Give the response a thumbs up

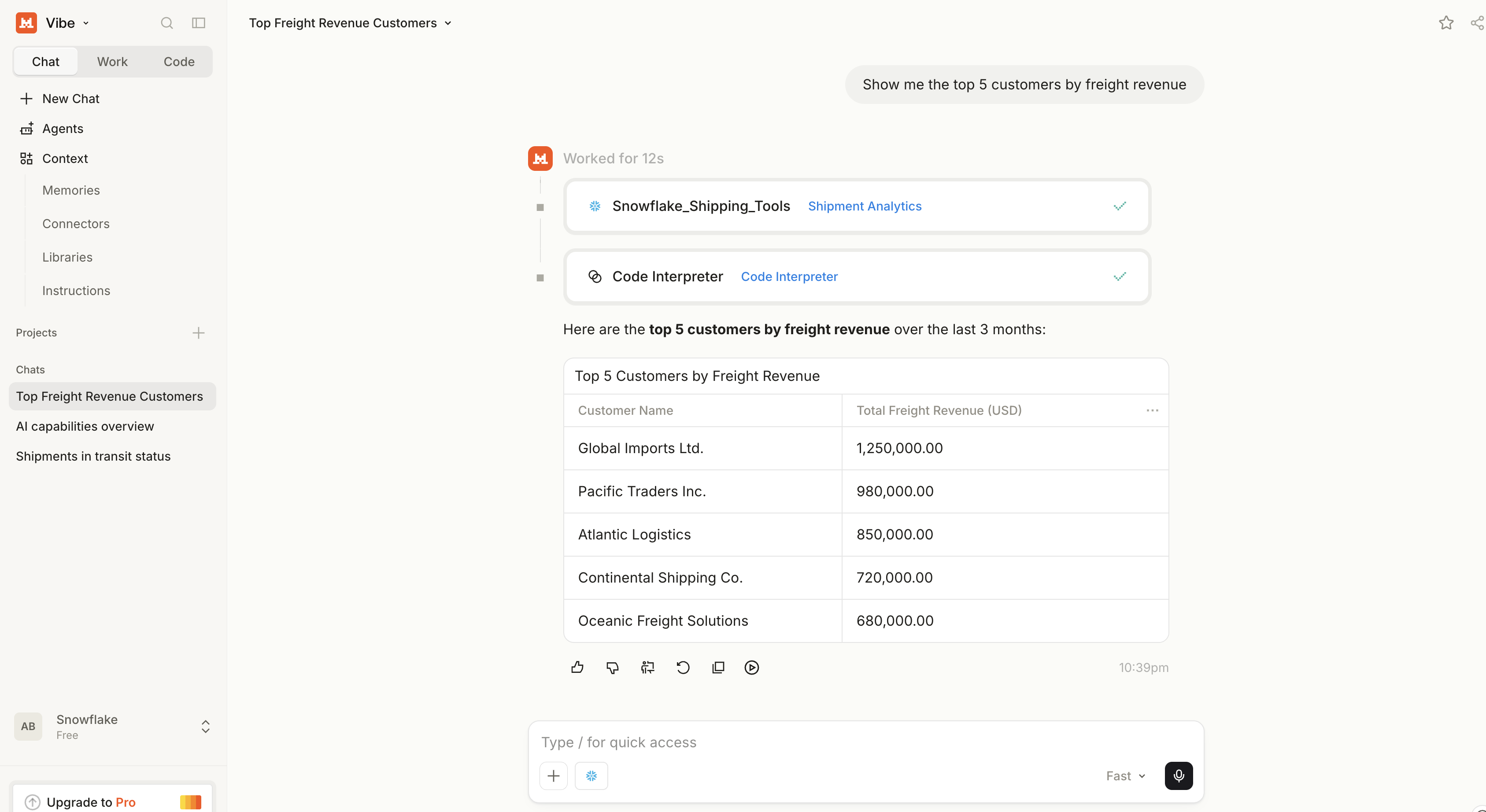click(577, 667)
